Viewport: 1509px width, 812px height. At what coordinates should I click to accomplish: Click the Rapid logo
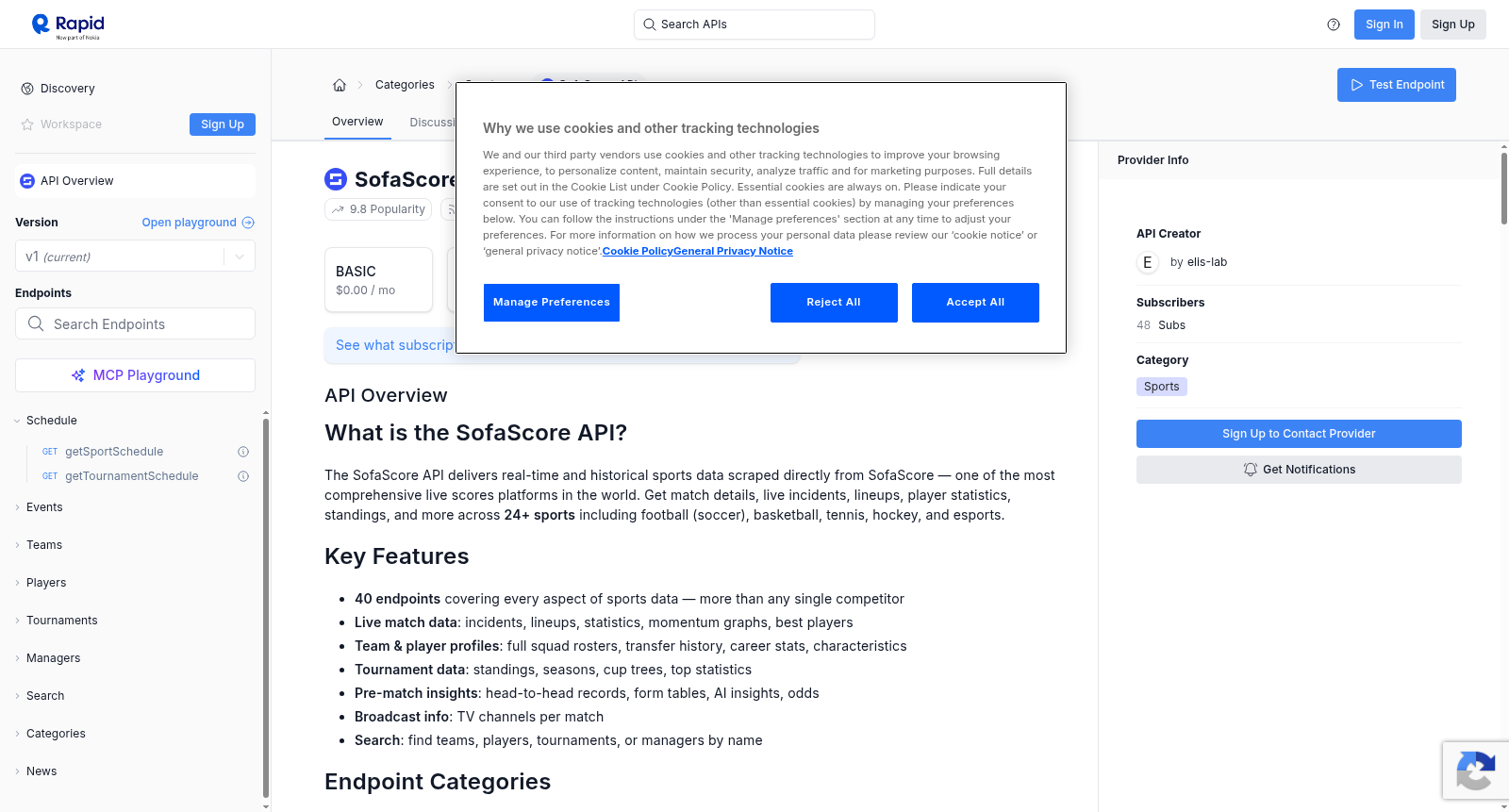click(x=68, y=25)
